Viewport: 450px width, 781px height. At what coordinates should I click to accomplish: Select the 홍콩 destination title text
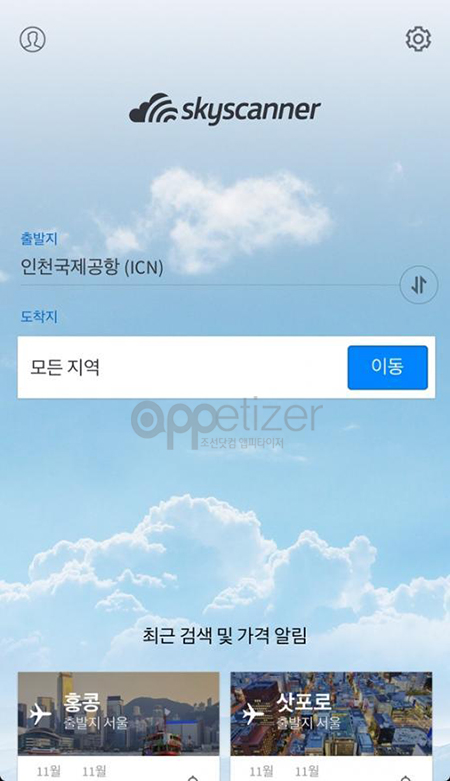pyautogui.click(x=81, y=702)
